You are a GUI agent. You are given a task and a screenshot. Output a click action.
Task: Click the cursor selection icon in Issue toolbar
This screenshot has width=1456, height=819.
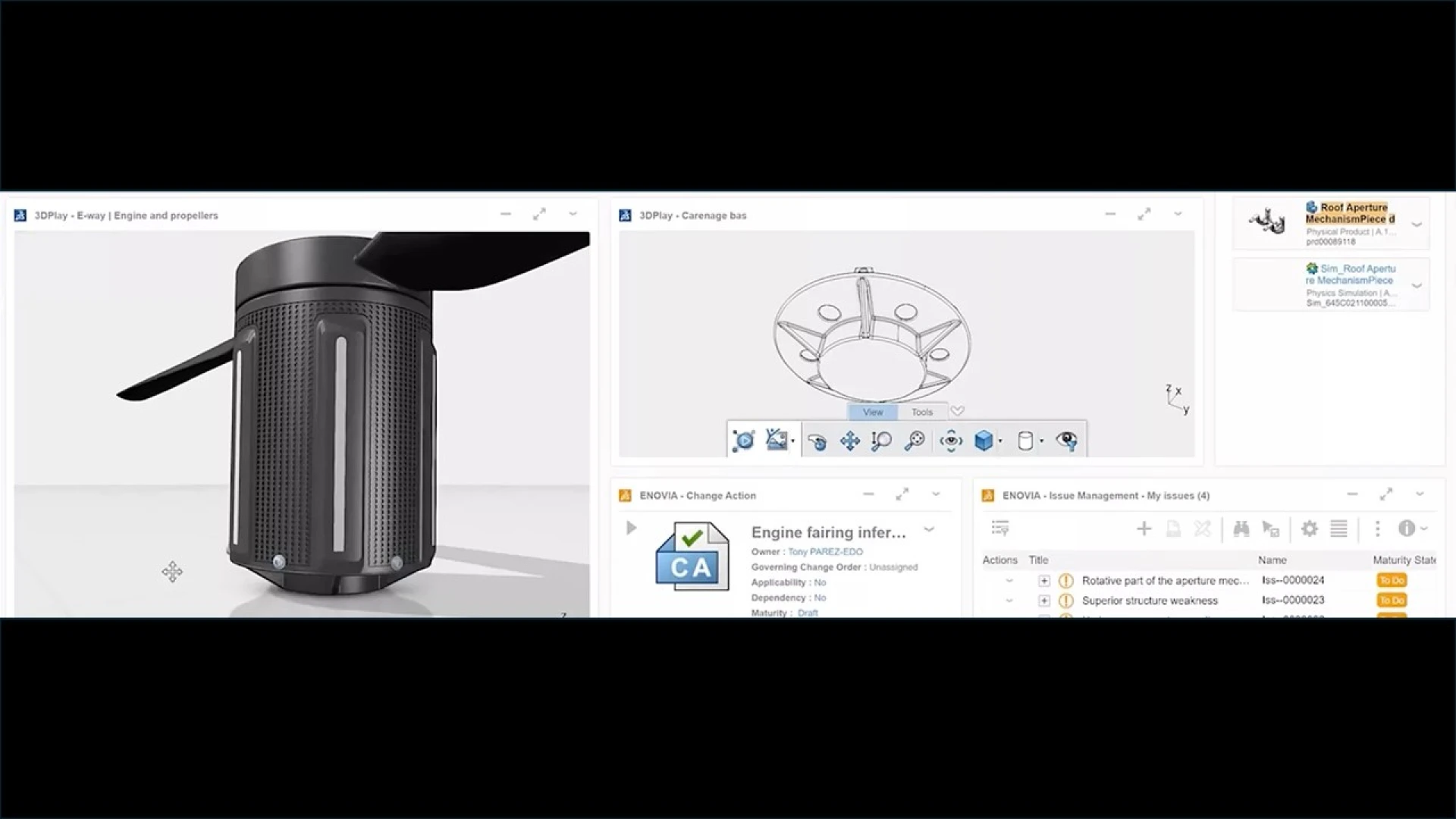point(1270,529)
